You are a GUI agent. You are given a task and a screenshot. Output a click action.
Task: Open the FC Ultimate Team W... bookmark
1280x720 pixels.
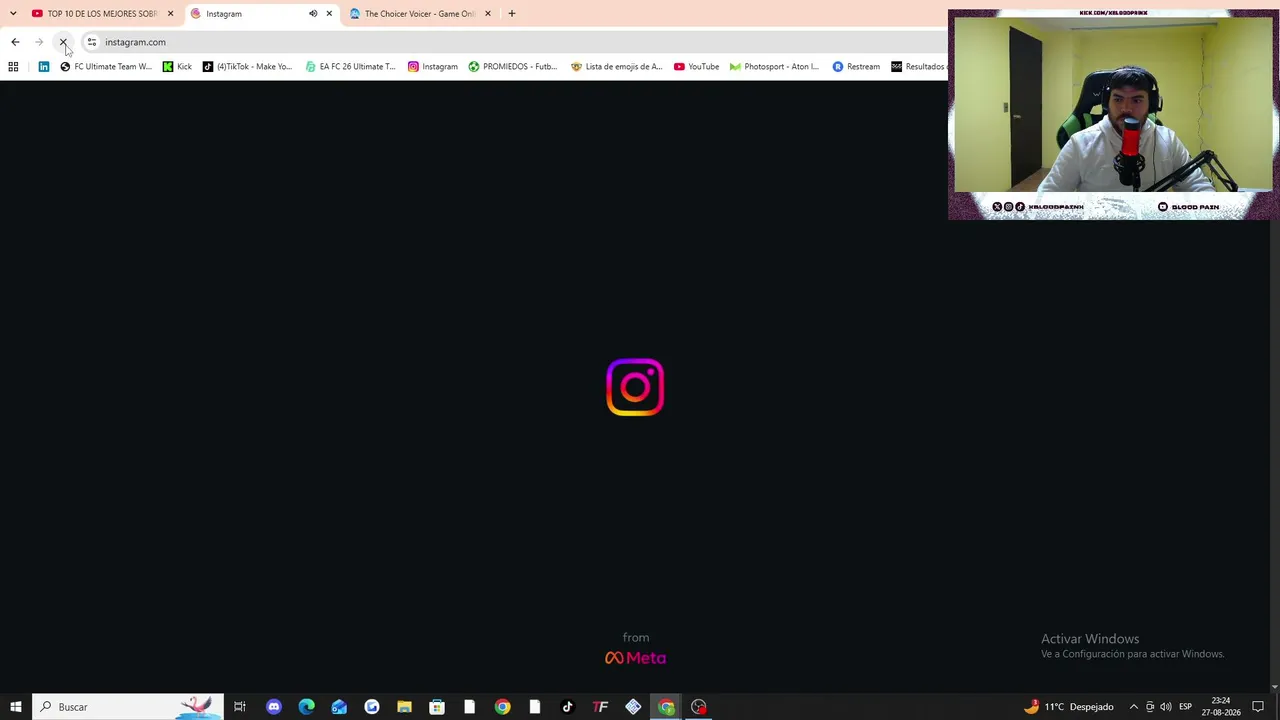tap(106, 67)
